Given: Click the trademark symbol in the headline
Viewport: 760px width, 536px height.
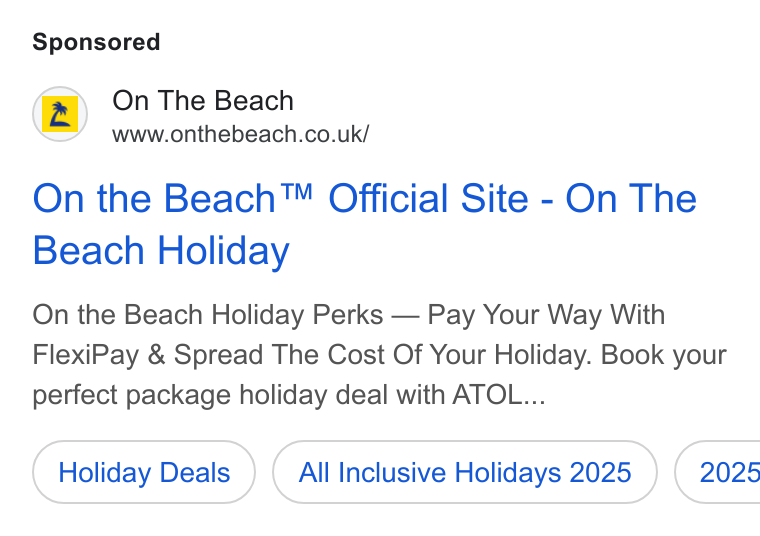Looking at the screenshot, I should 296,192.
